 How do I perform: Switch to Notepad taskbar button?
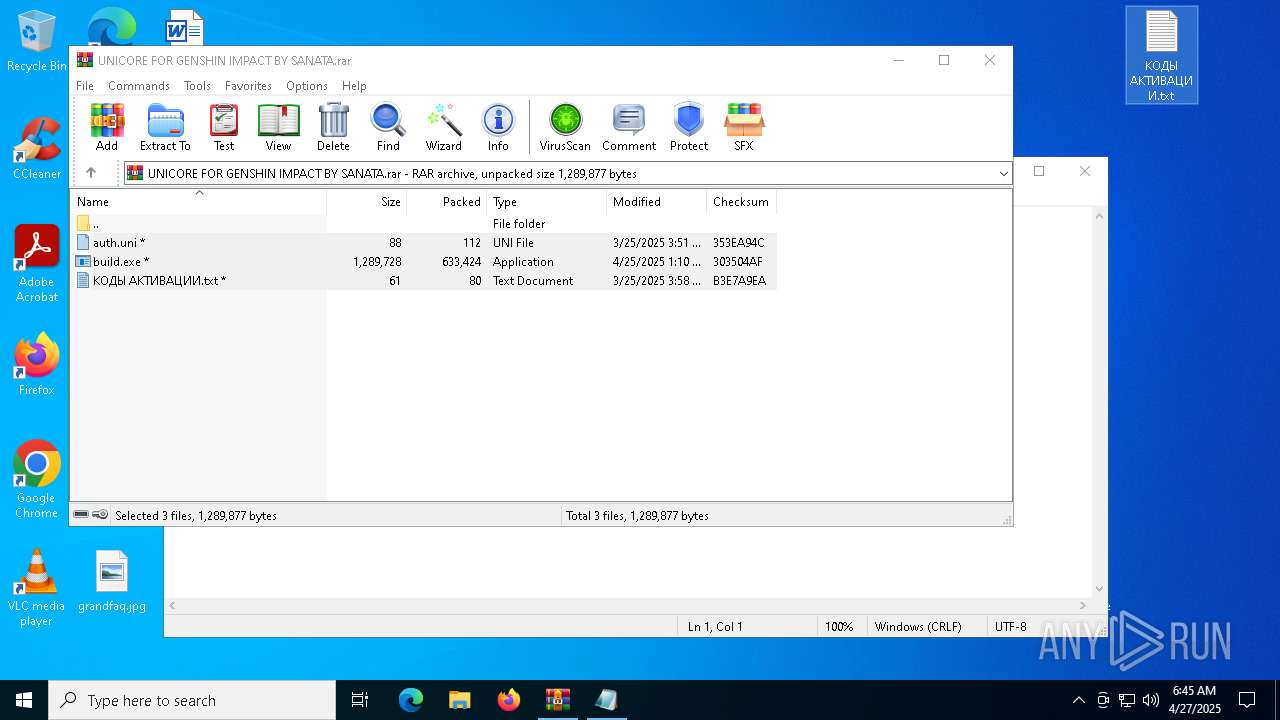tap(606, 700)
